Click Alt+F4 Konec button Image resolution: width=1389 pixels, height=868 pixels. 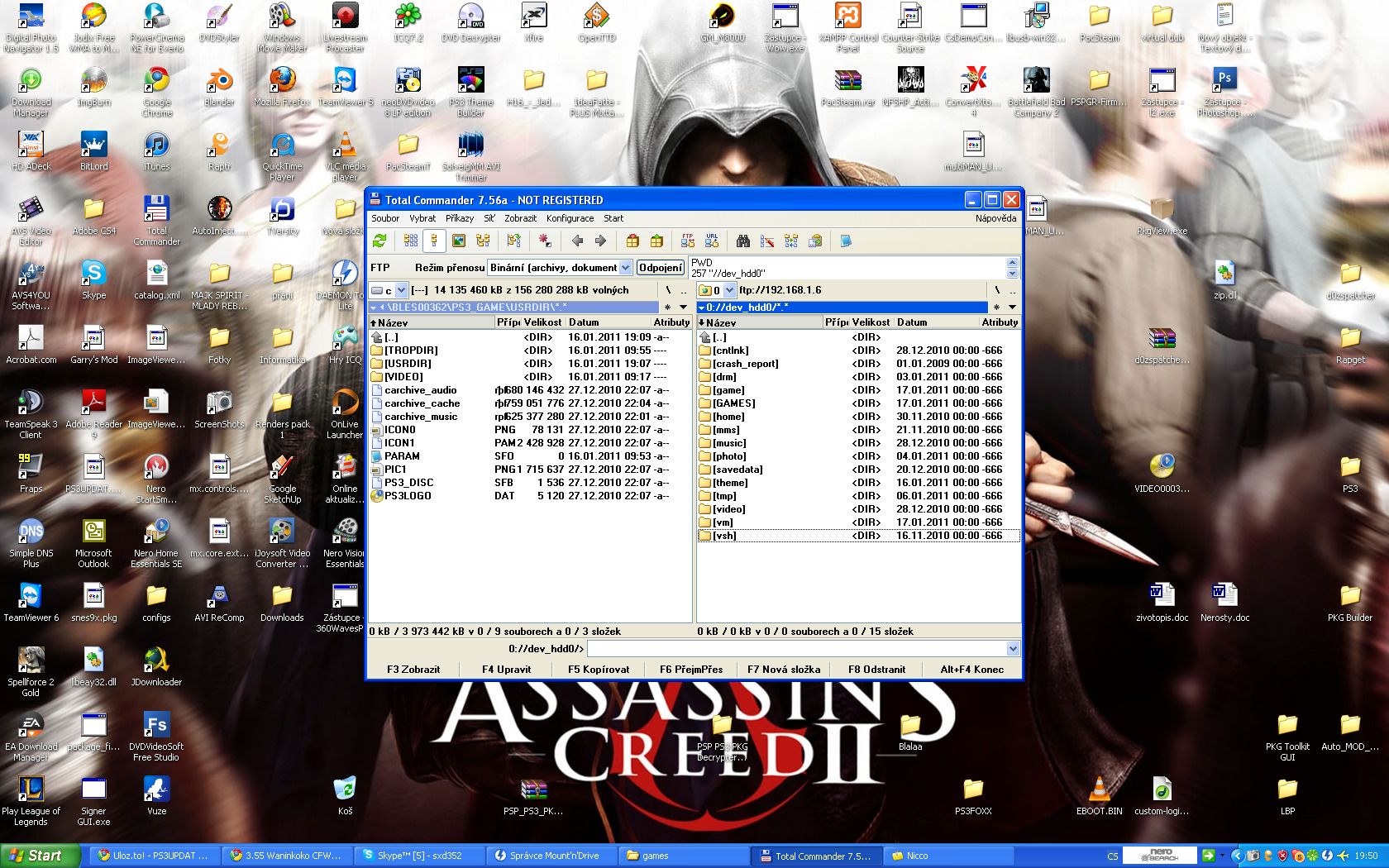pyautogui.click(x=972, y=669)
